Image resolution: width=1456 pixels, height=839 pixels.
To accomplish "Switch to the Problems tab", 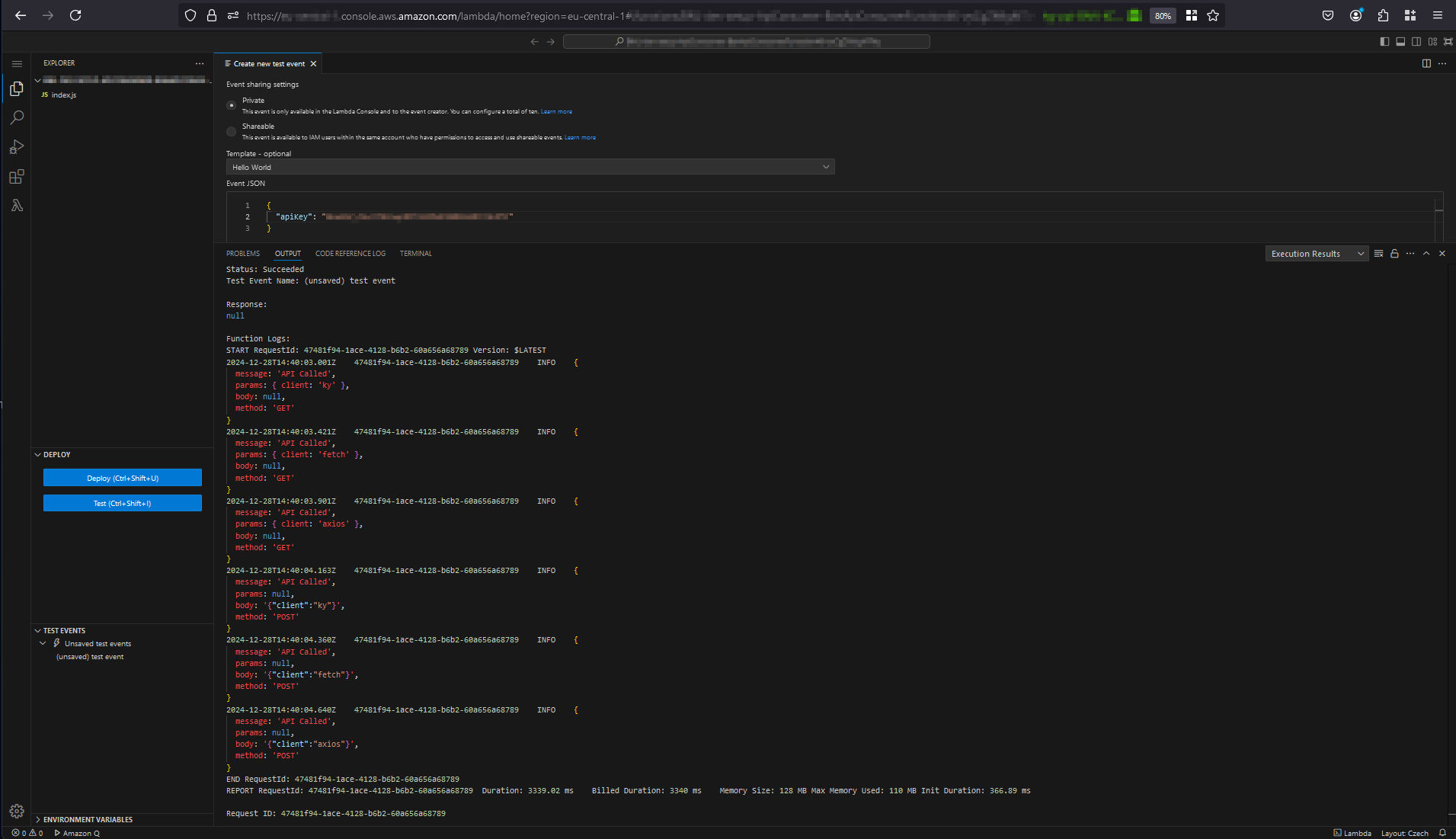I will pos(242,254).
